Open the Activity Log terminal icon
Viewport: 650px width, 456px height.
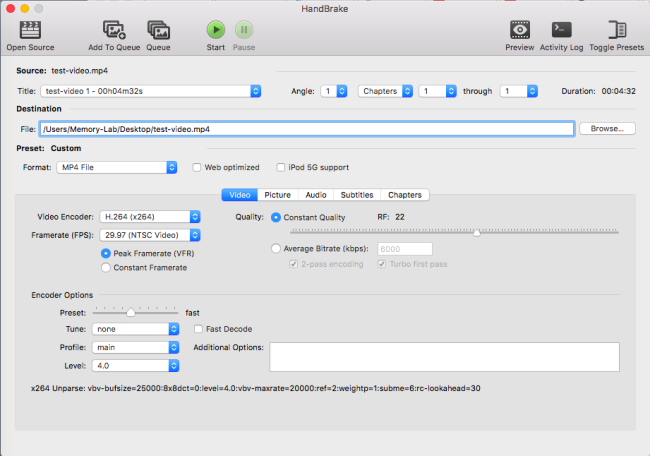[x=562, y=30]
